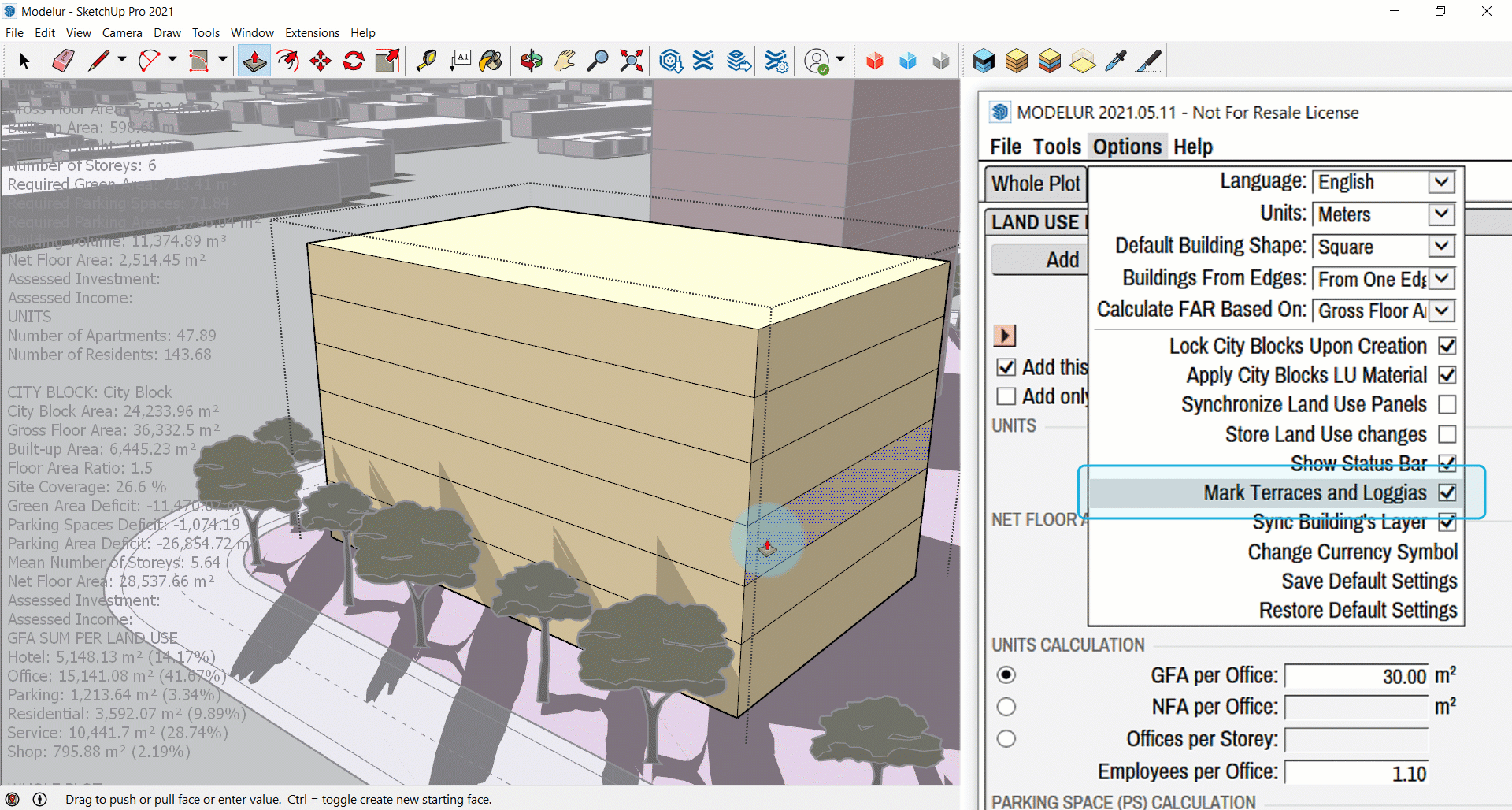Select the Text label tool

460,61
